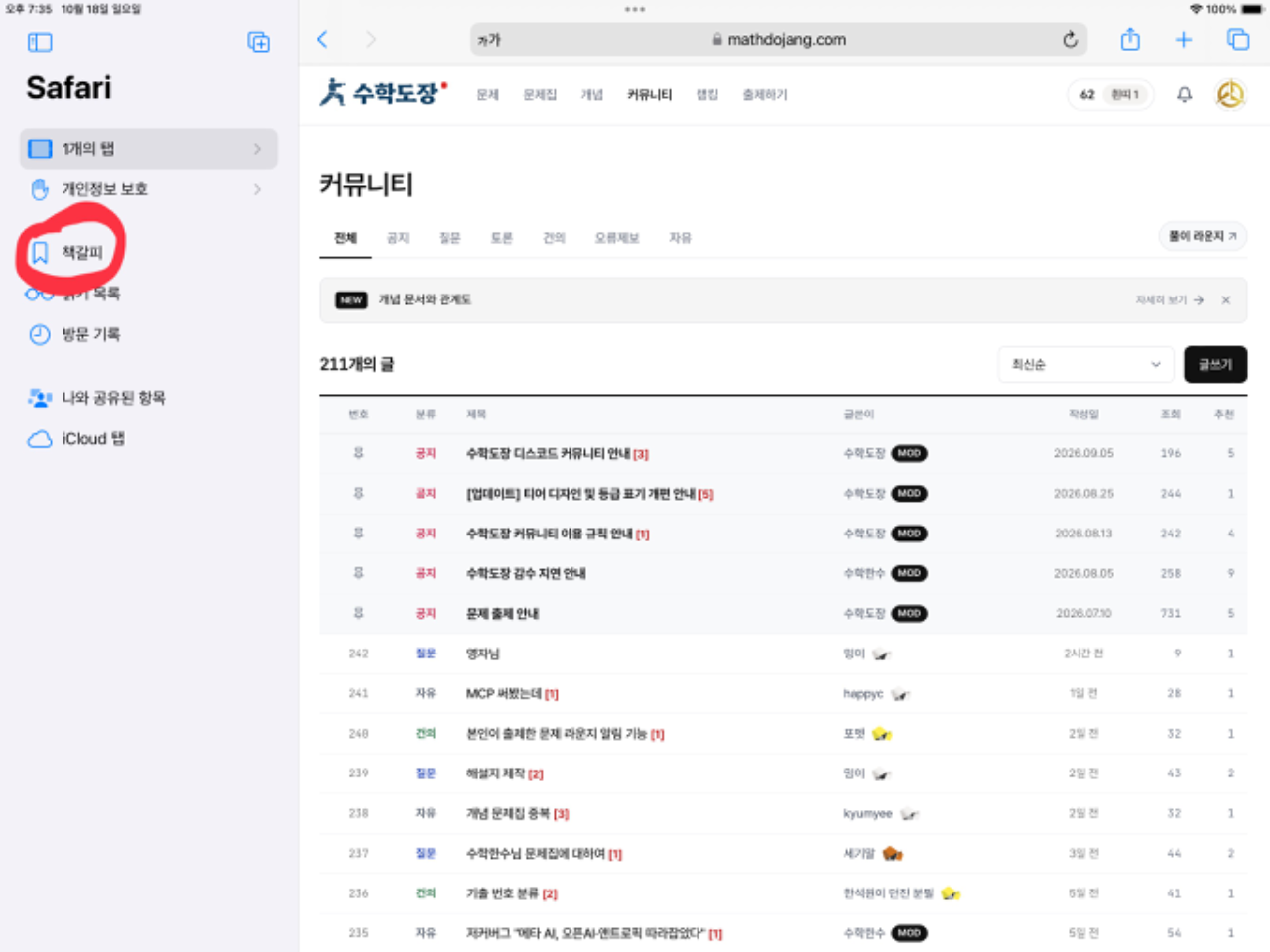Viewport: 1270px width, 952px height.
Task: Open post MCP 써봤는데
Action: click(x=504, y=694)
